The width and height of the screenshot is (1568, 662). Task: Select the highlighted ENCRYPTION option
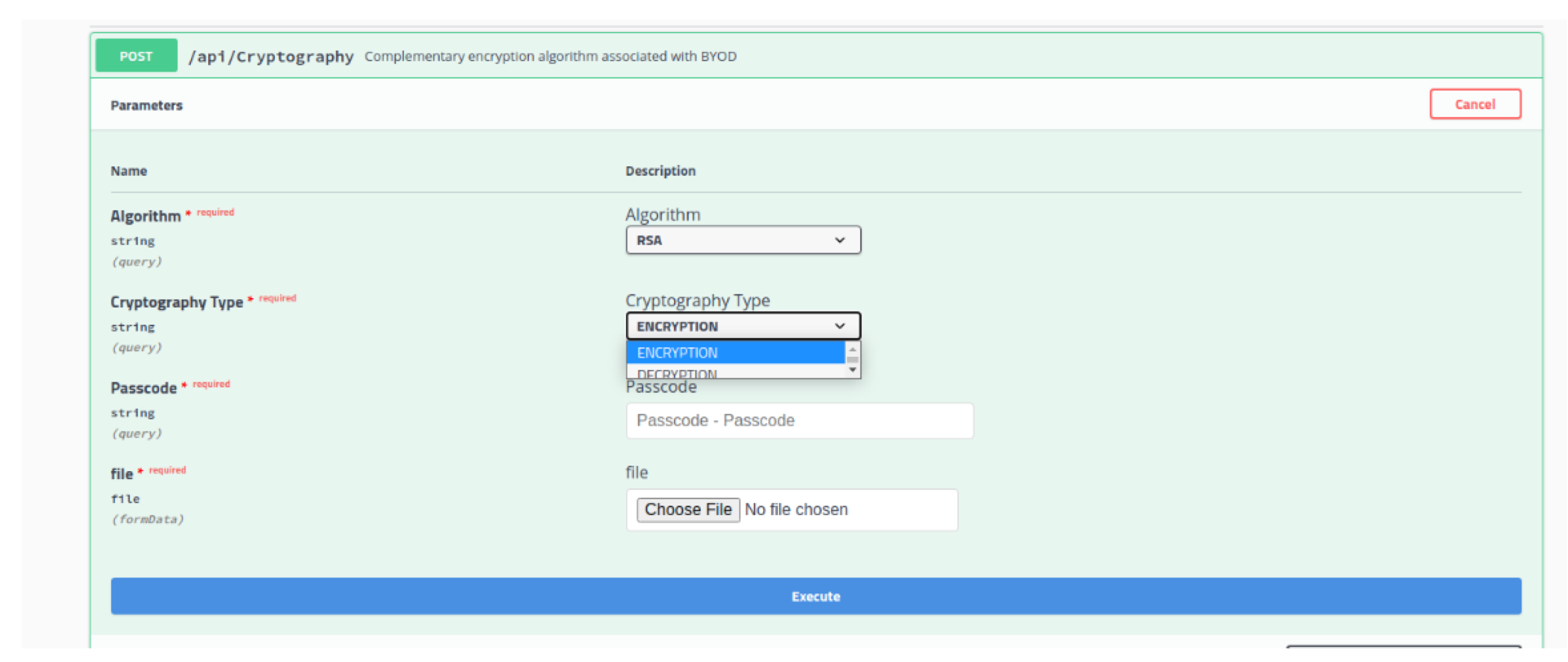tap(734, 353)
